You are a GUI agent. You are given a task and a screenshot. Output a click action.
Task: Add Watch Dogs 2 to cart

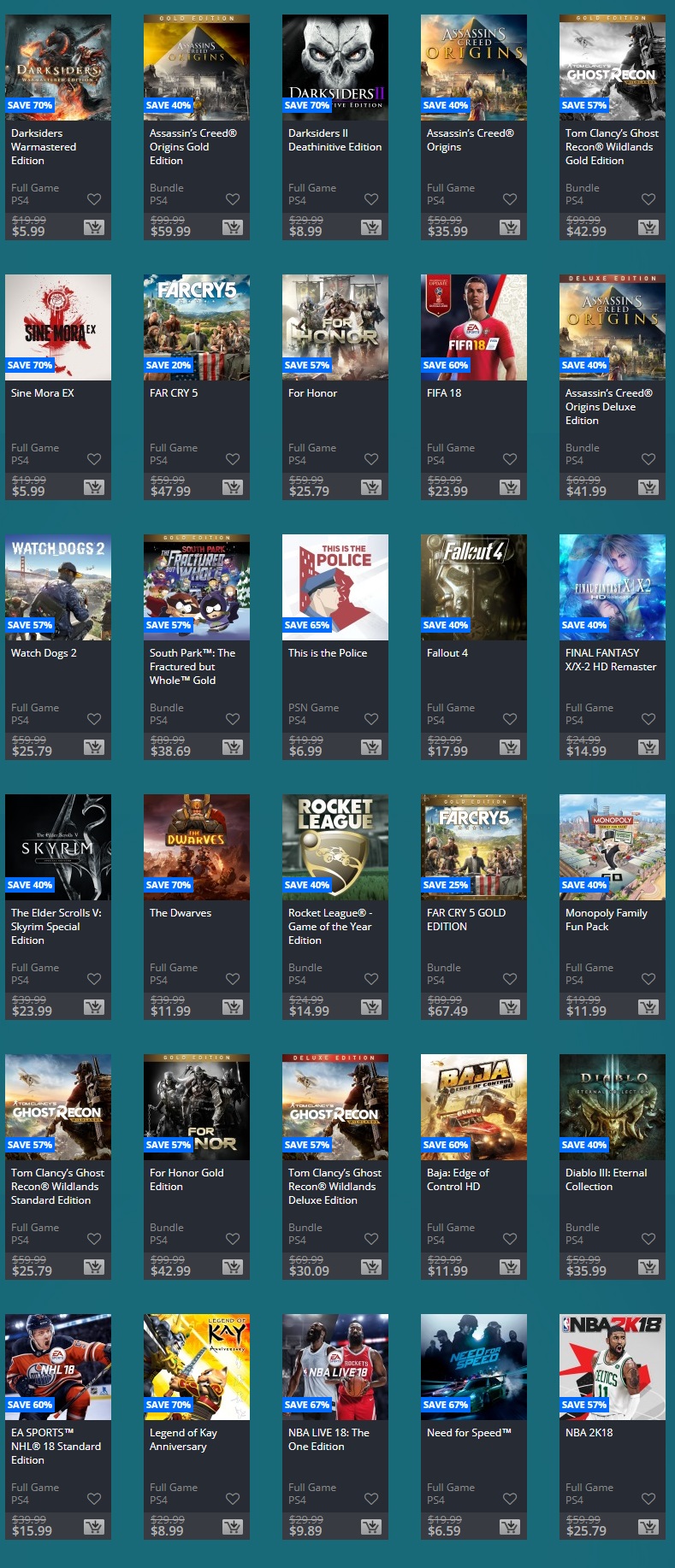(x=94, y=747)
